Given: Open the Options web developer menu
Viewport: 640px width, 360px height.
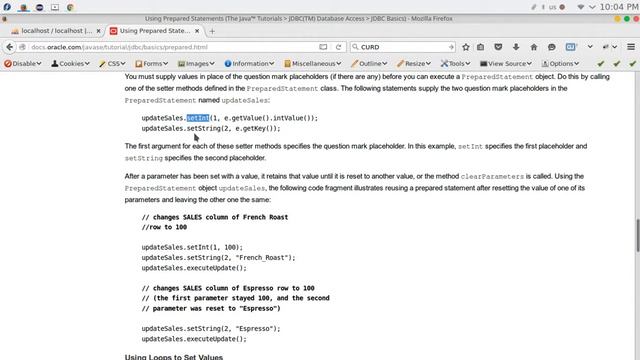Looking at the screenshot, I should (x=560, y=64).
